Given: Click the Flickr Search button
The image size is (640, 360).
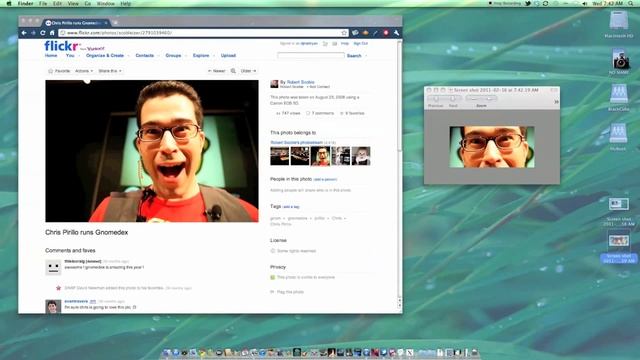Looking at the screenshot, I should point(354,56).
